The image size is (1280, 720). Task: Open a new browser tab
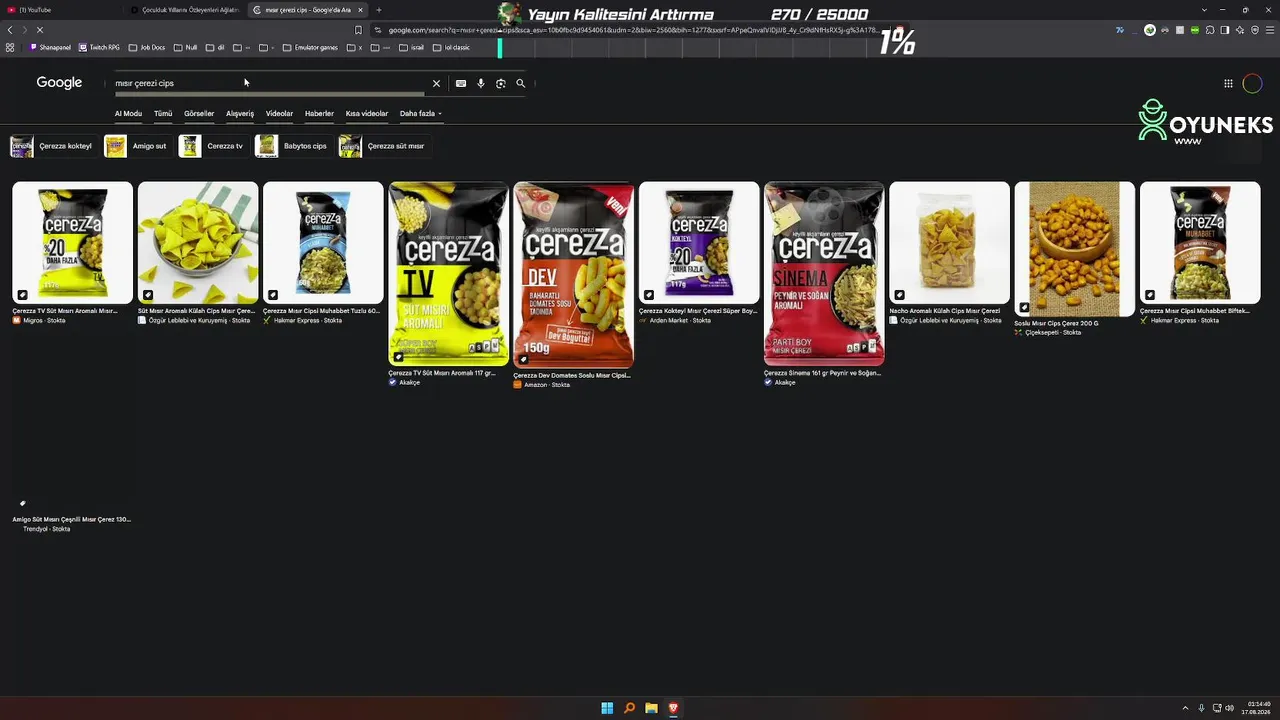[x=379, y=10]
